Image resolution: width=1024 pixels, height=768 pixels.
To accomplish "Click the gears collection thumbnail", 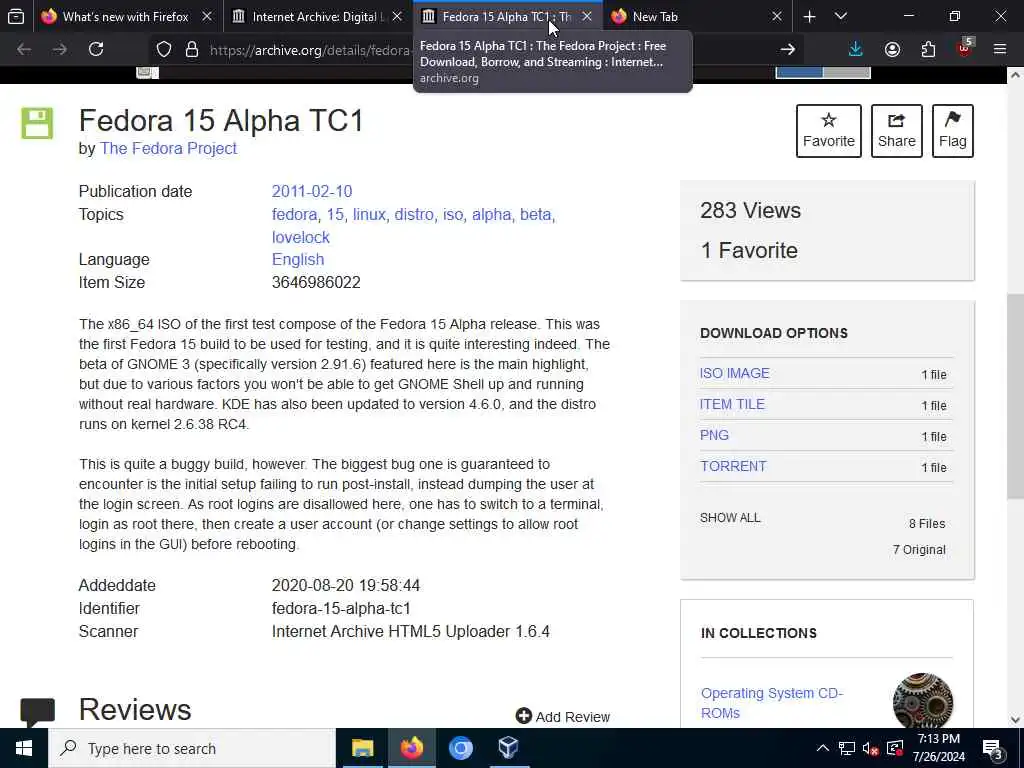I will pos(923,701).
